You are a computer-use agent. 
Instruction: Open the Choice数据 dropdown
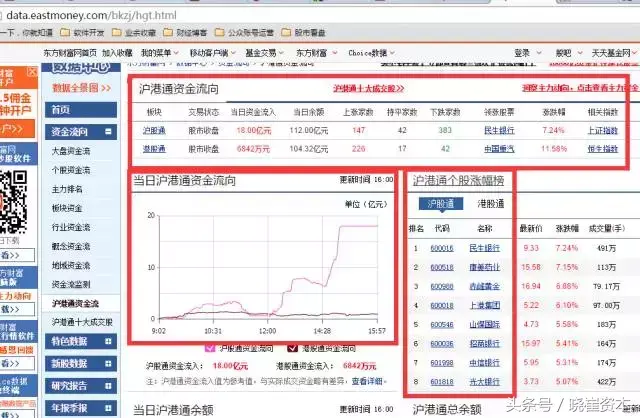click(x=371, y=53)
